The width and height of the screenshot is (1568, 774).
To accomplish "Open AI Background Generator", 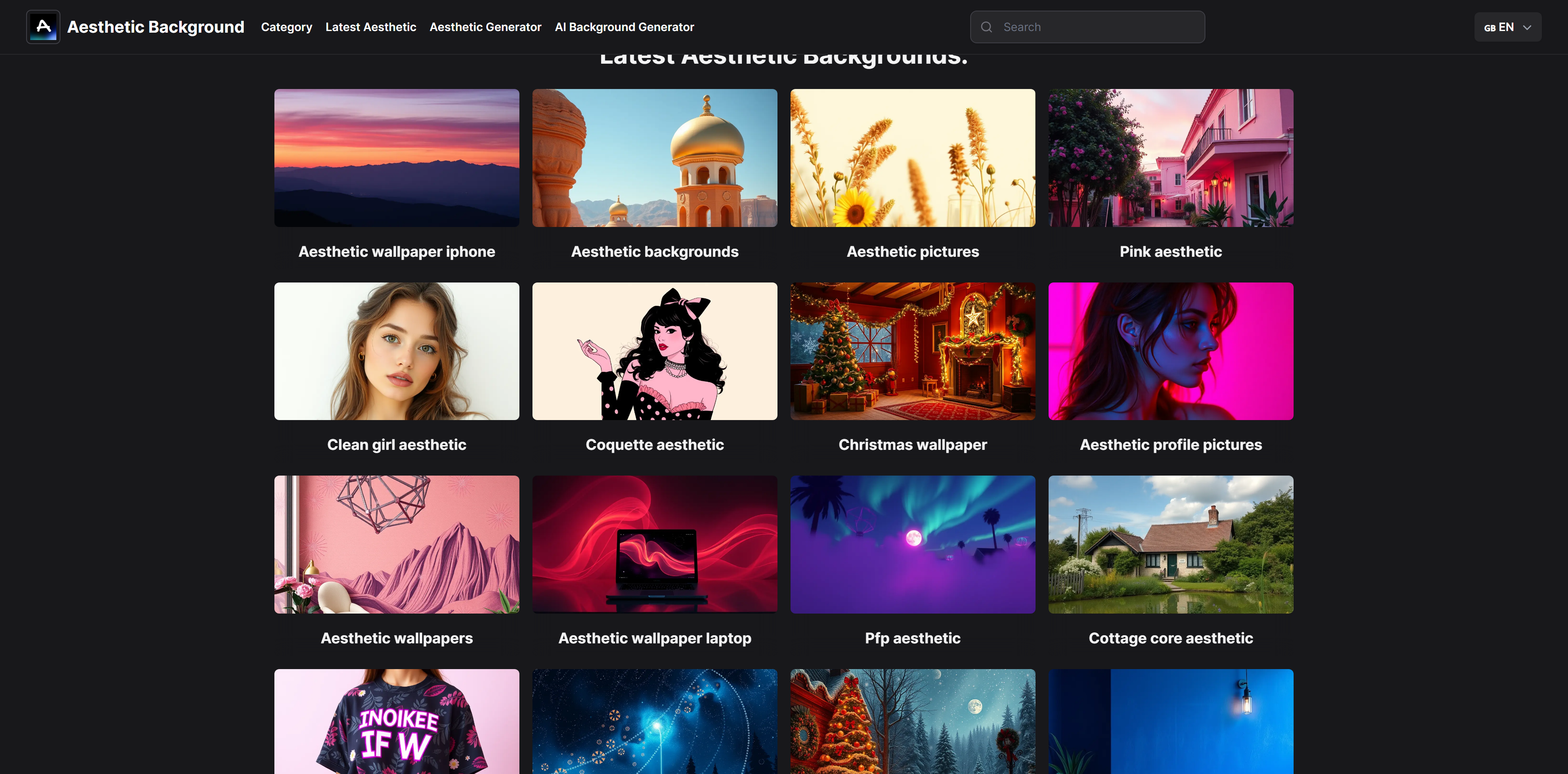I will (x=624, y=27).
